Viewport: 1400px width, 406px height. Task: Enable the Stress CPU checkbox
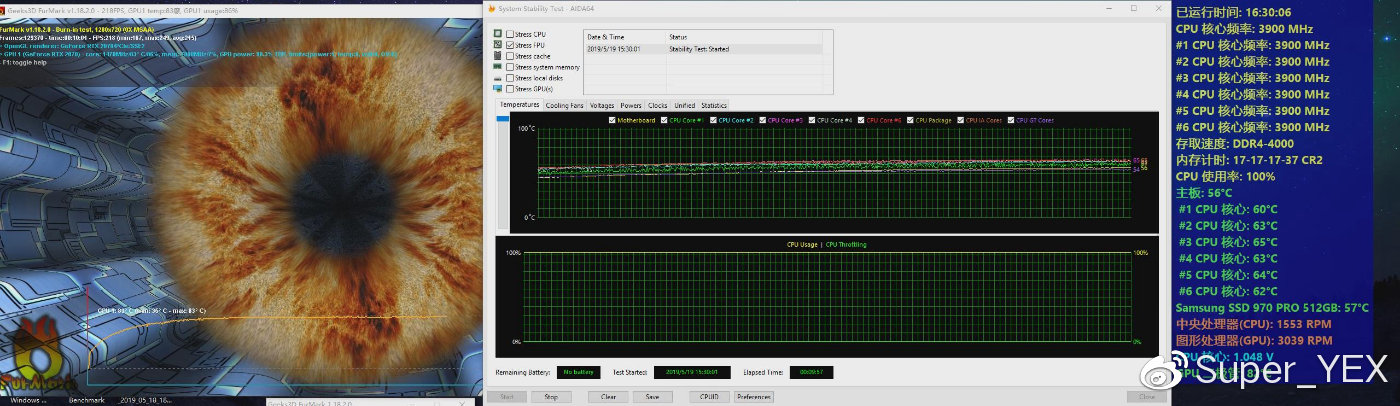[510, 34]
